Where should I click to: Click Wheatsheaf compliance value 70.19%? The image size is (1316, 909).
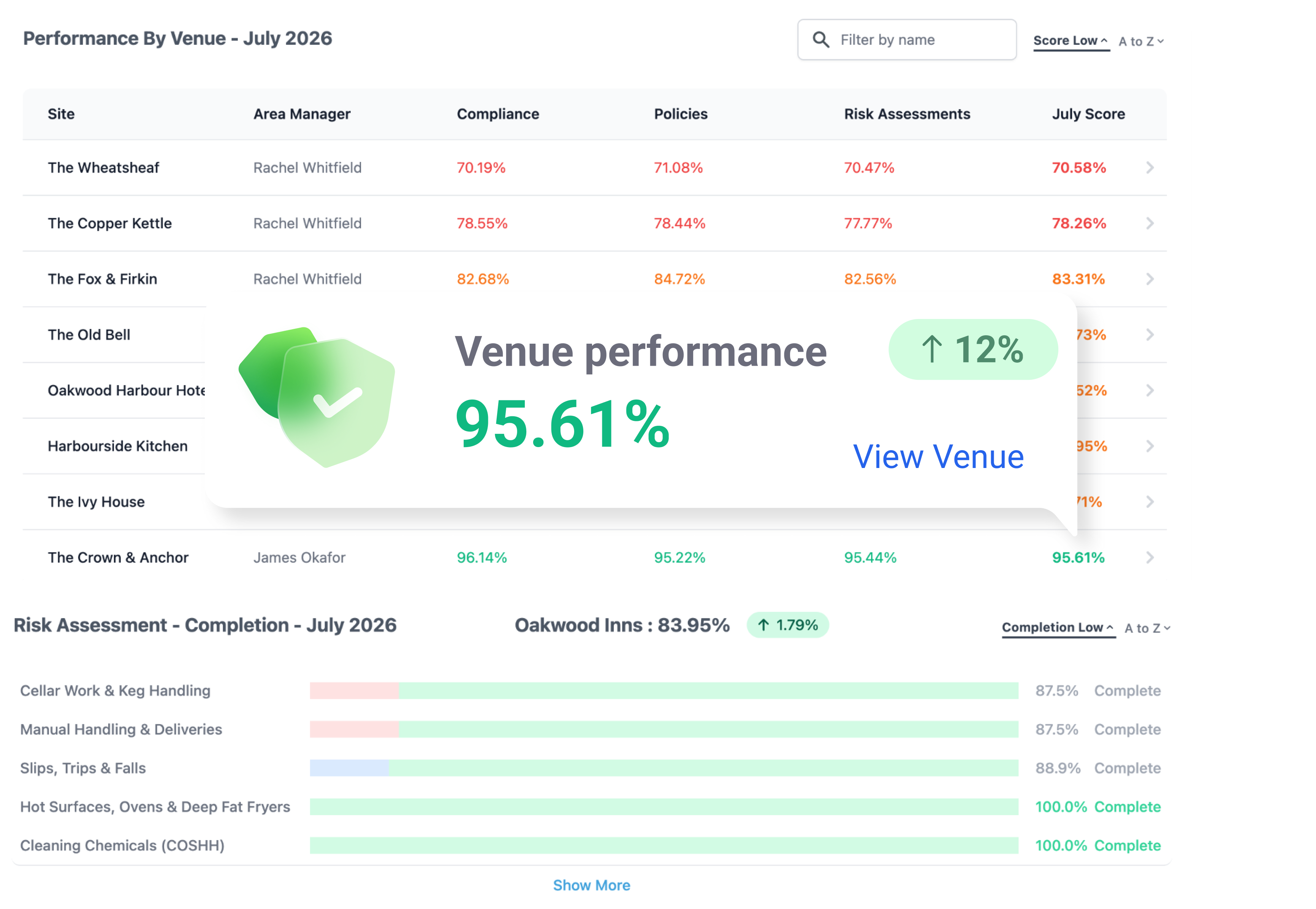481,167
